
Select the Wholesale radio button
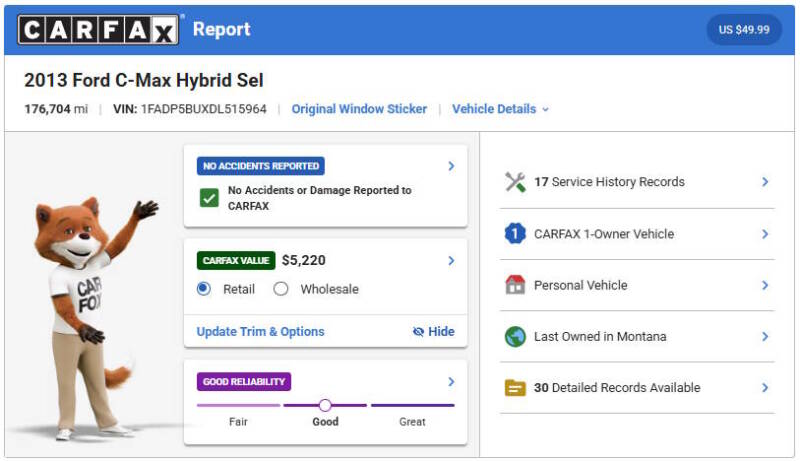click(281, 289)
